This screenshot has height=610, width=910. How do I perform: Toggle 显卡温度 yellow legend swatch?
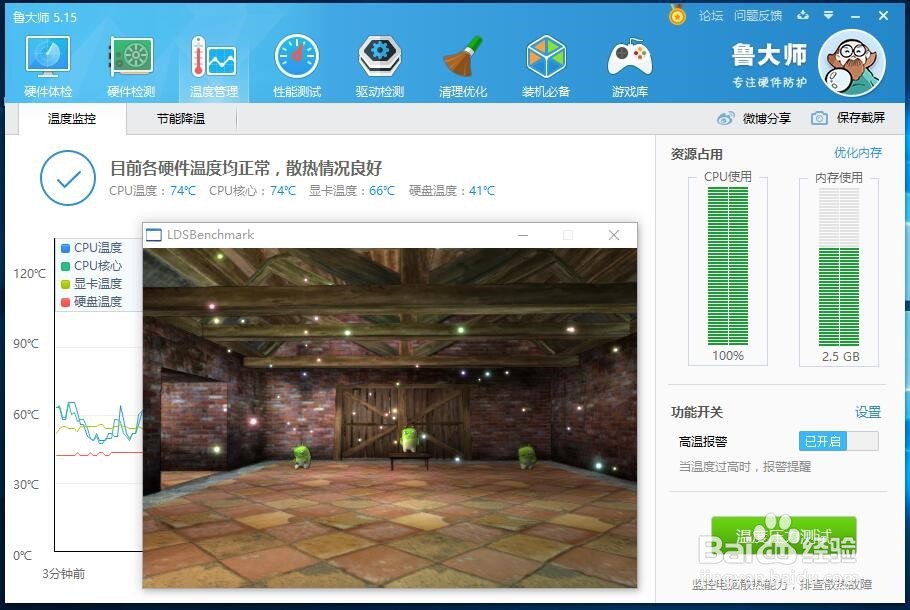tap(66, 284)
